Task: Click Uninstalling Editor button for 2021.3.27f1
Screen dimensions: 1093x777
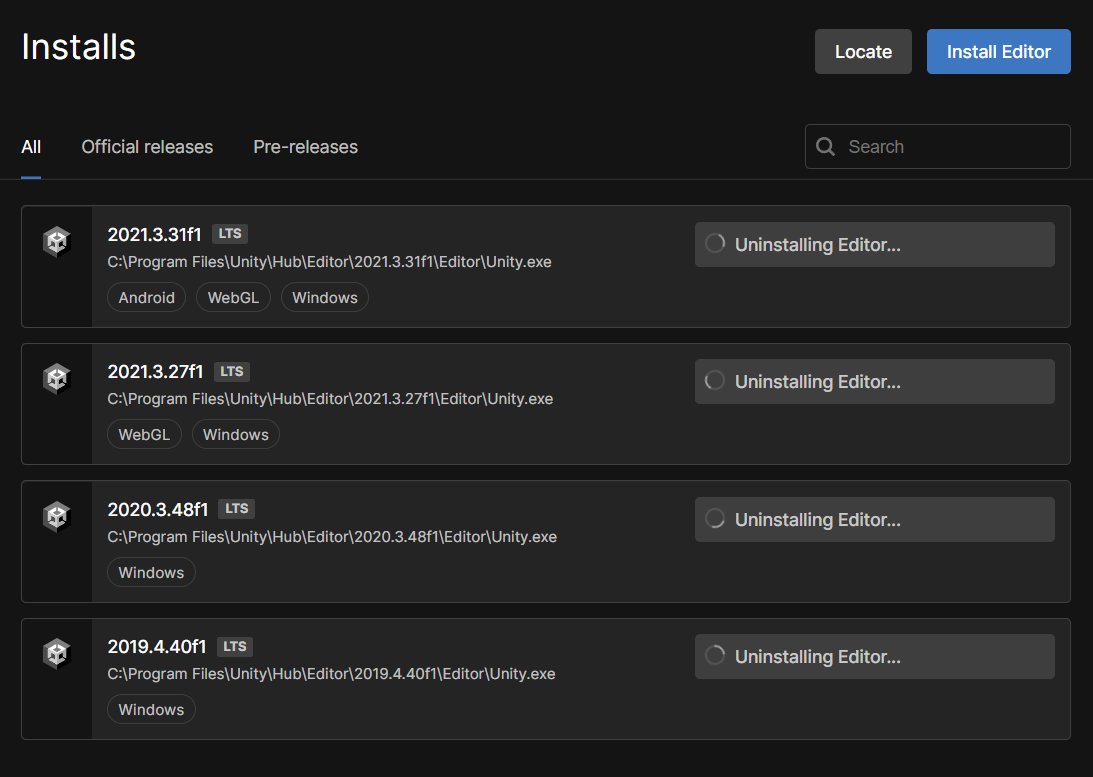Action: click(x=874, y=381)
